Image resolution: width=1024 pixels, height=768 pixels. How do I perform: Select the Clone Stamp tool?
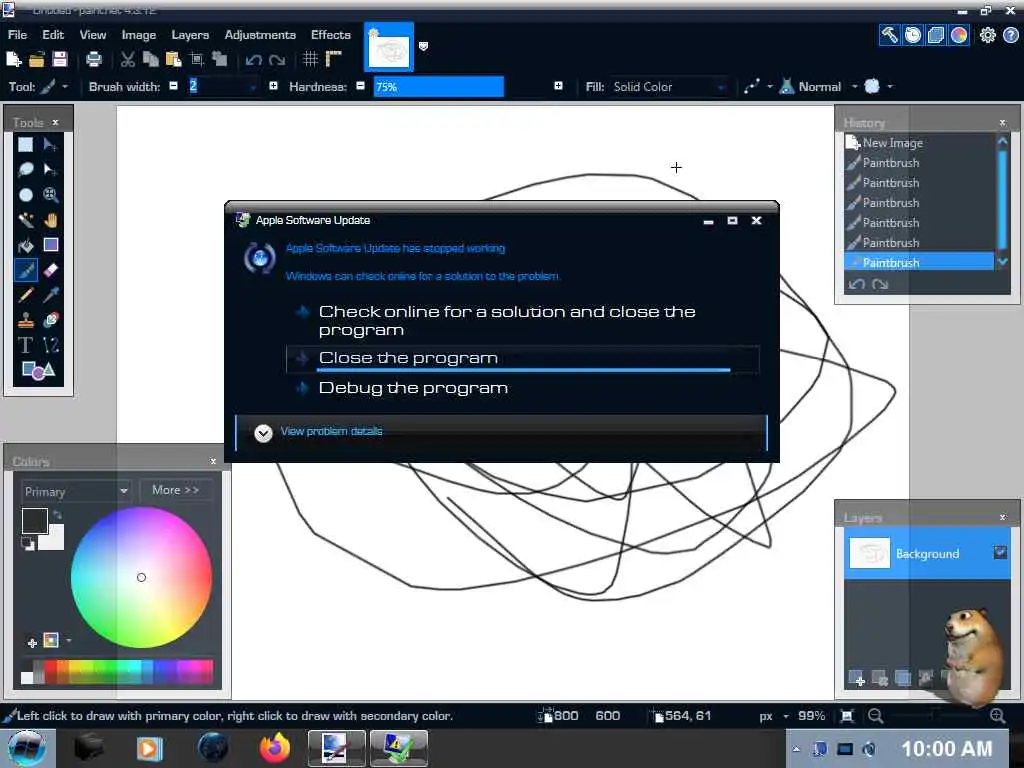[25, 320]
